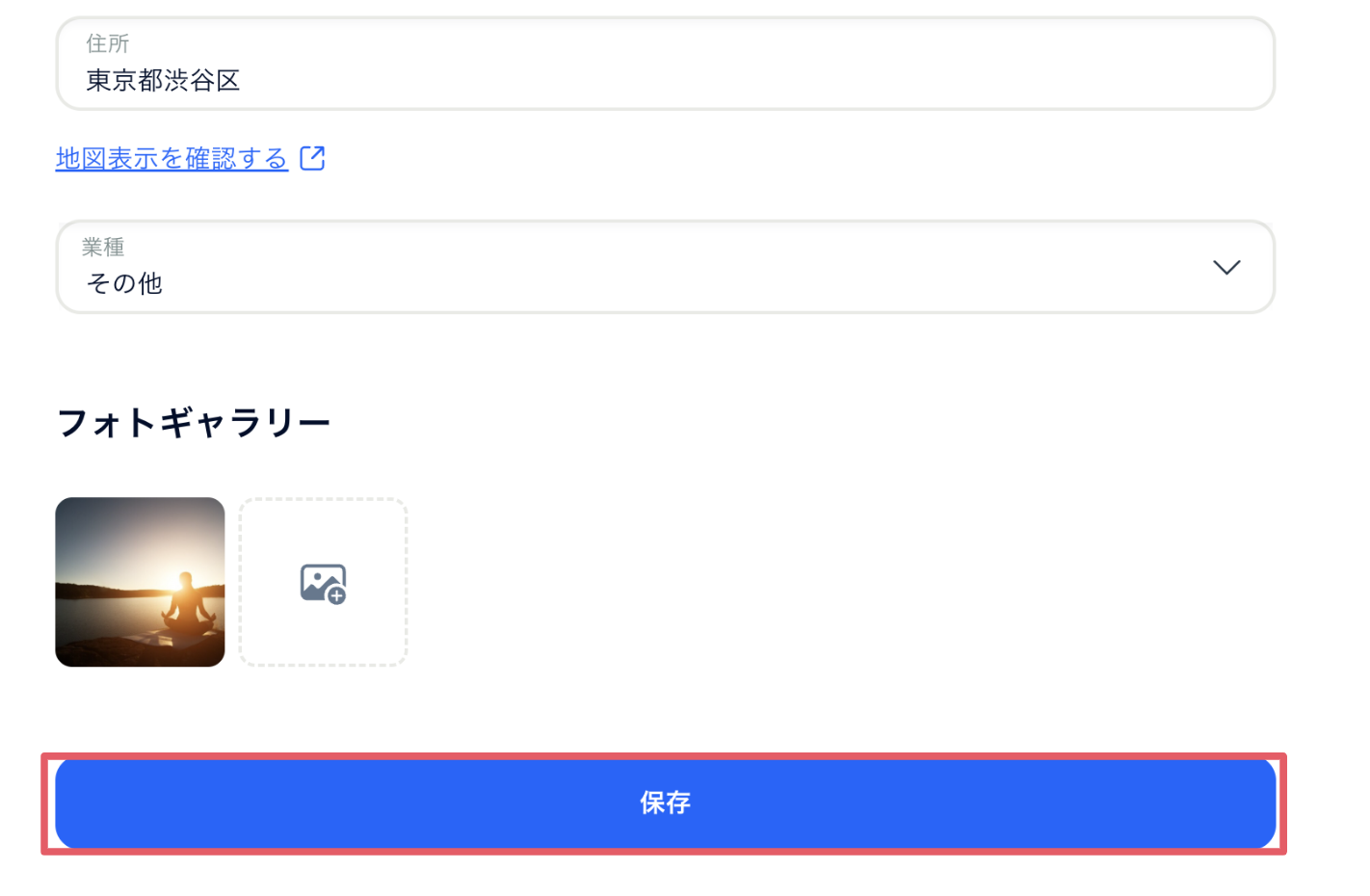The width and height of the screenshot is (1370, 896).
Task: Click the 保存 text on the button
Action: [x=666, y=803]
